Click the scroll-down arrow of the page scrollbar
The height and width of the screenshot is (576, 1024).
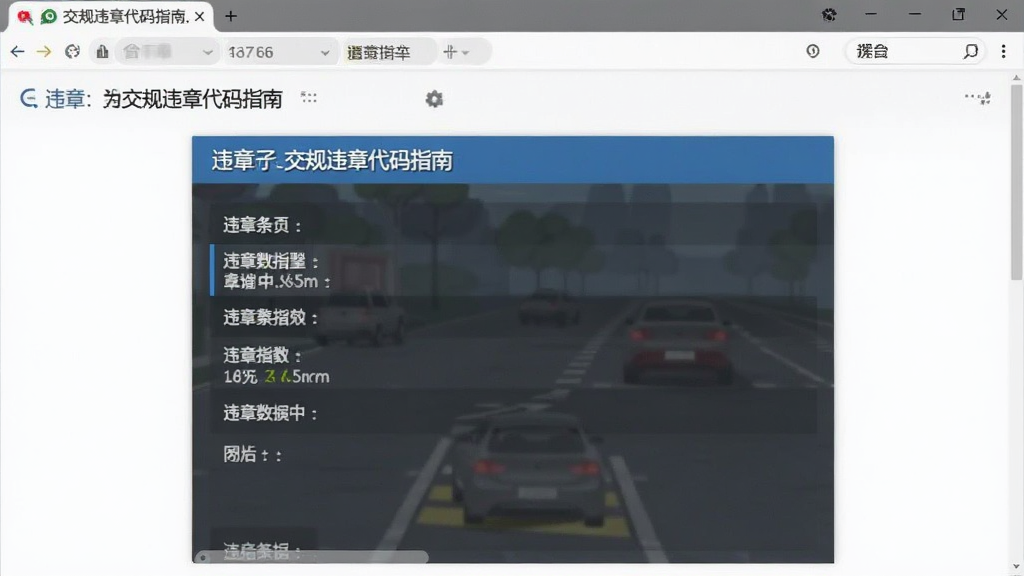tap(1016, 568)
